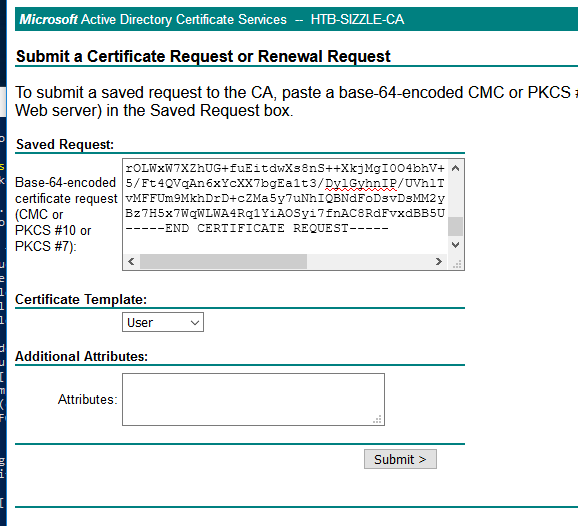
Task: Click the empty horizontal scrollbar track right of thumb
Action: pyautogui.click(x=369, y=261)
